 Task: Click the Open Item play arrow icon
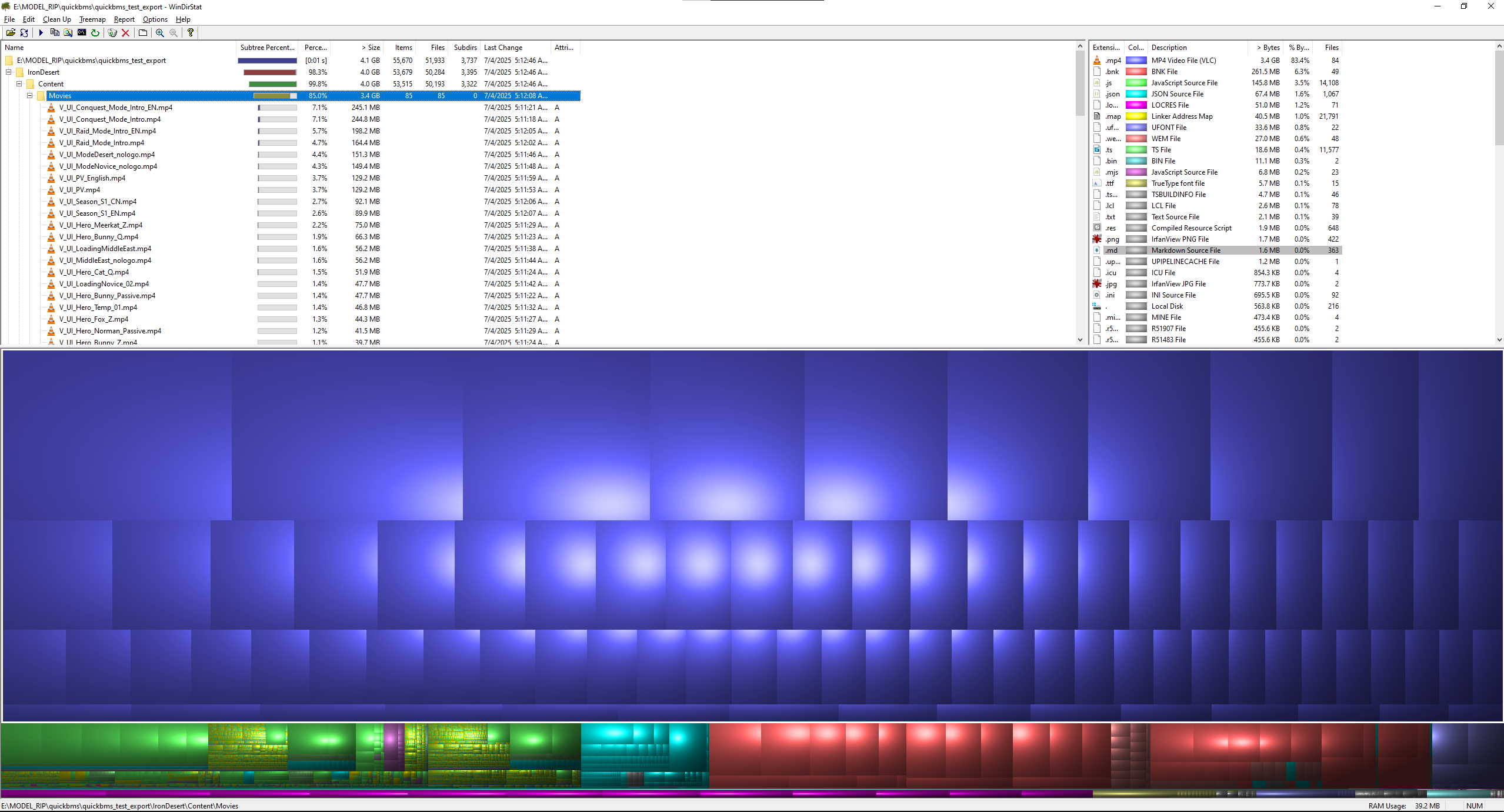pyautogui.click(x=41, y=33)
